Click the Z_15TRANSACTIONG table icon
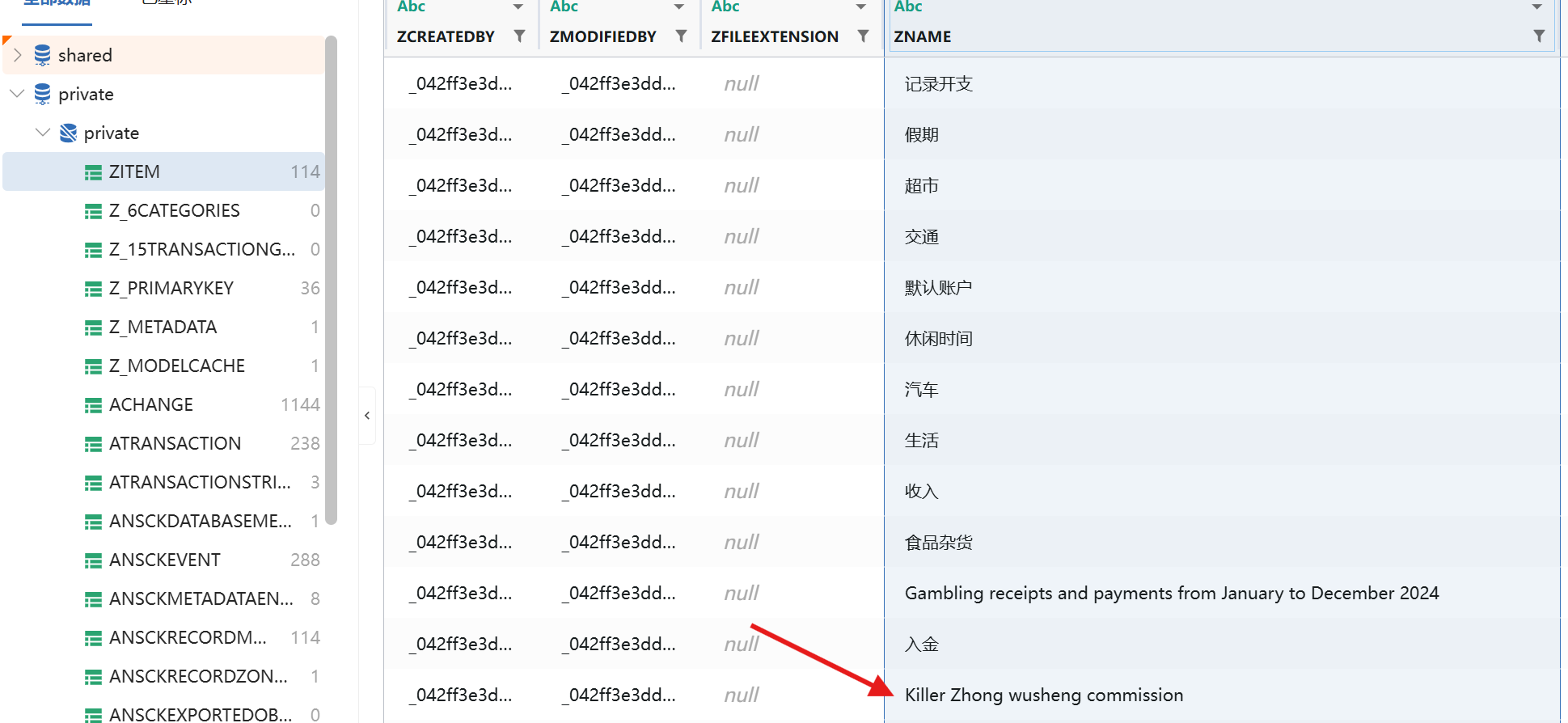This screenshot has width=1568, height=723. point(94,250)
